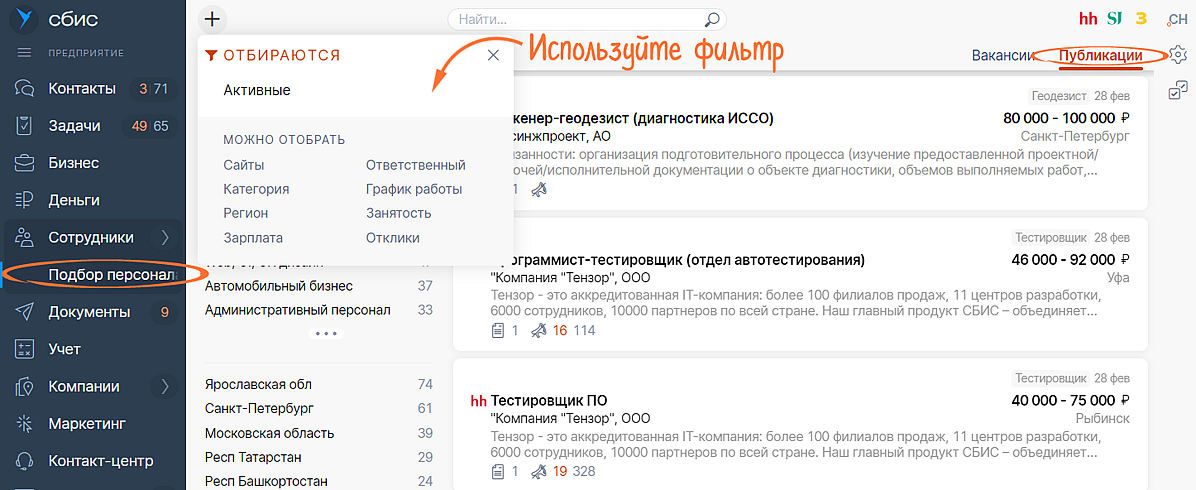Expand more categories with the ellipsis button
1196x490 pixels.
pos(323,333)
